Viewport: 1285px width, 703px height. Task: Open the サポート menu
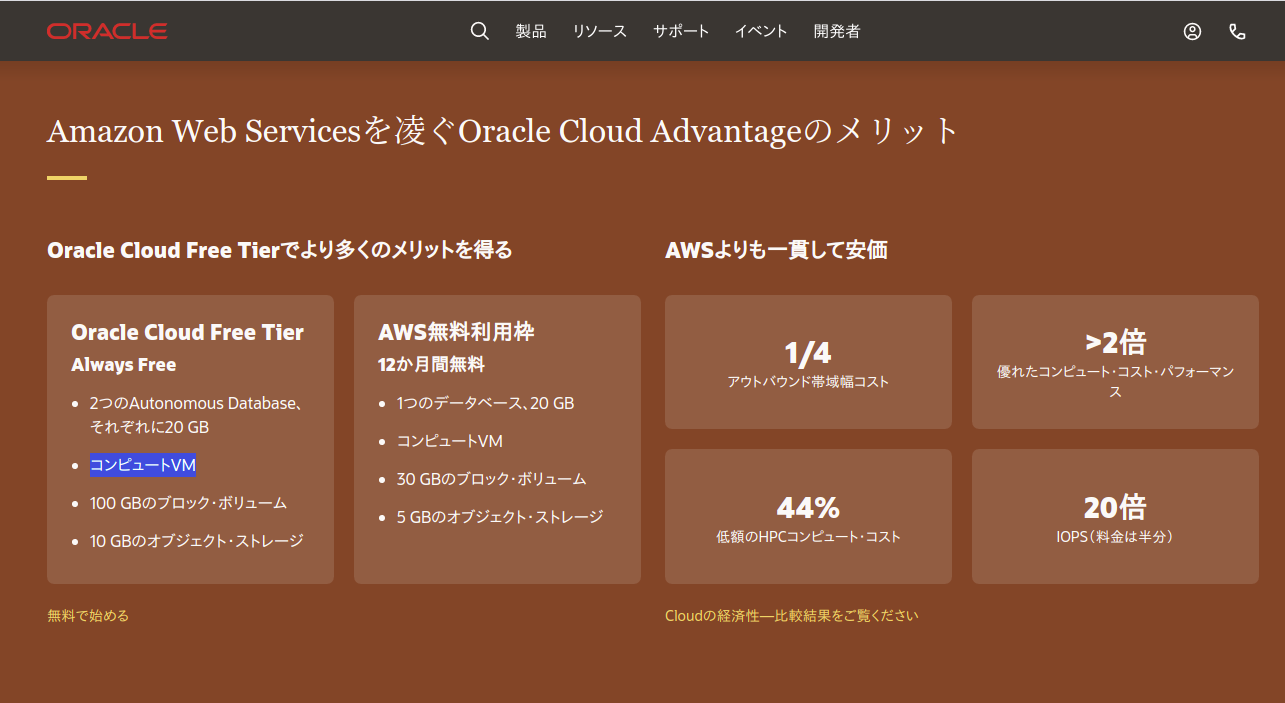(681, 31)
